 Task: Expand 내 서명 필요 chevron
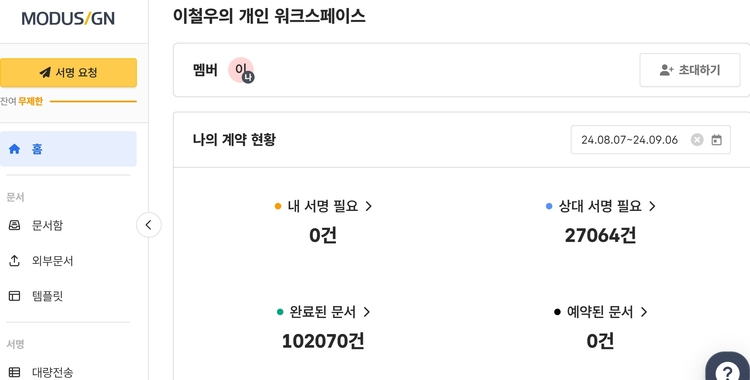[368, 206]
